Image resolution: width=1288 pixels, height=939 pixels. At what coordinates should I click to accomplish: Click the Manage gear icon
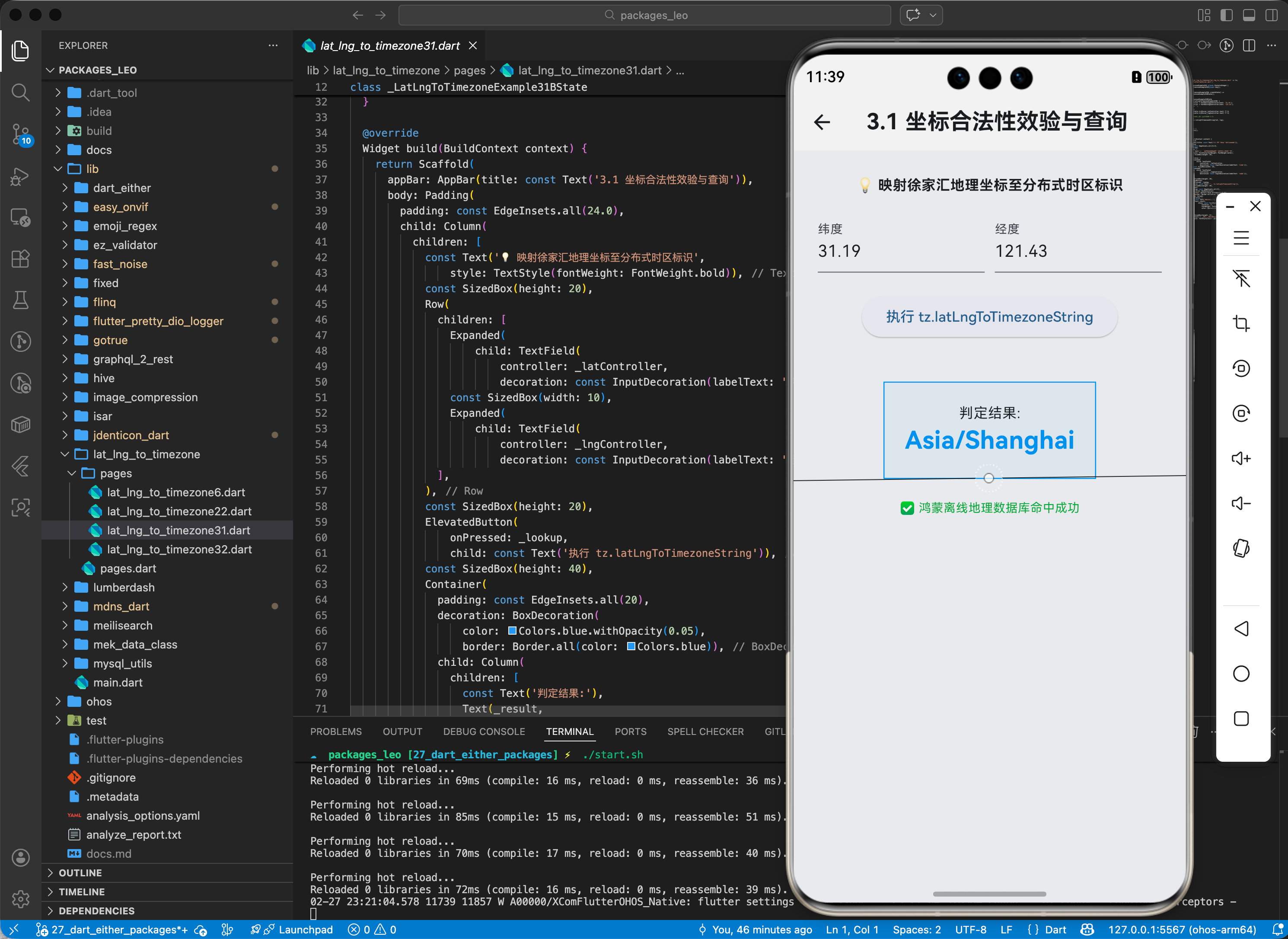pyautogui.click(x=20, y=899)
